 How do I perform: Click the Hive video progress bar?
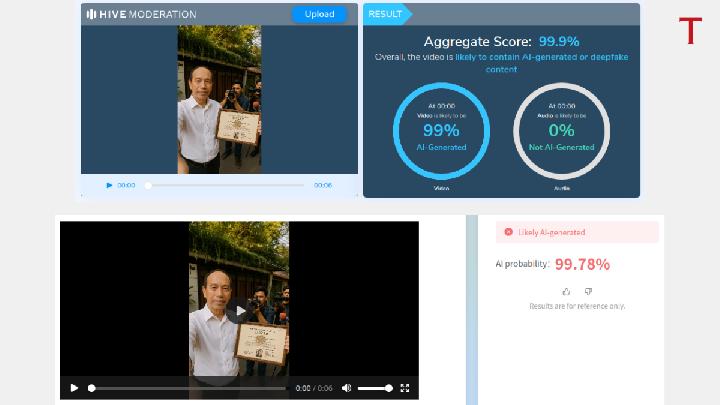click(x=225, y=185)
